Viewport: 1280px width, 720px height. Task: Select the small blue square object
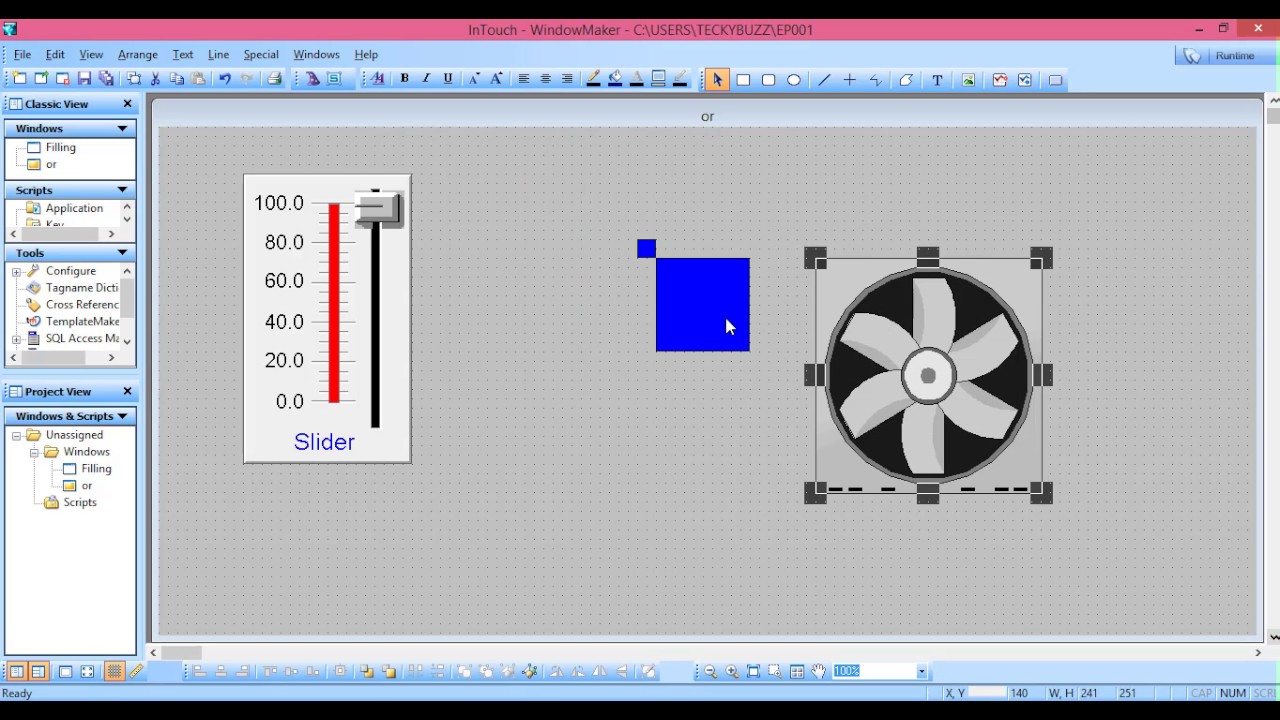[x=646, y=248]
